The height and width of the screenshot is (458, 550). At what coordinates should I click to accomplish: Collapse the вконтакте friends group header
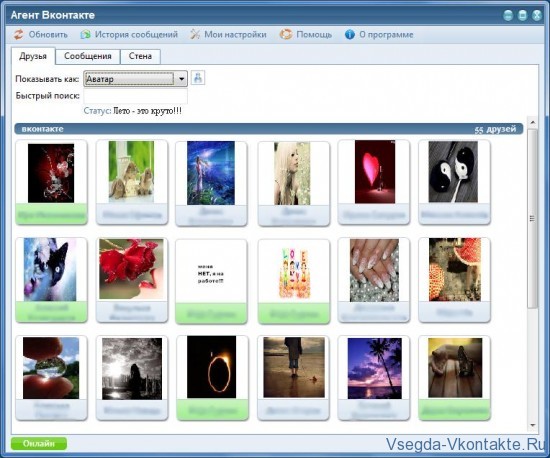269,129
